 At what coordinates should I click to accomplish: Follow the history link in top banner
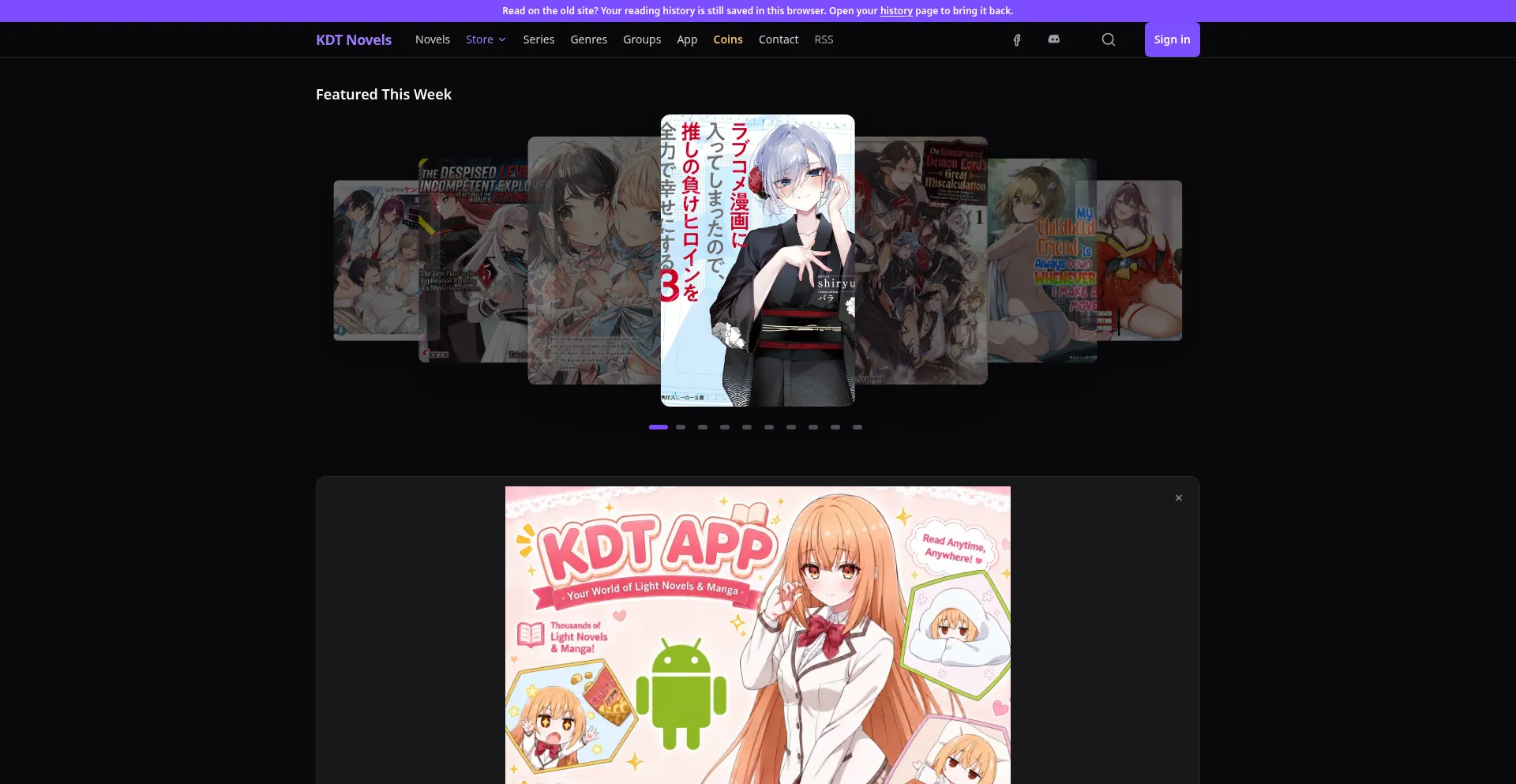coord(896,11)
